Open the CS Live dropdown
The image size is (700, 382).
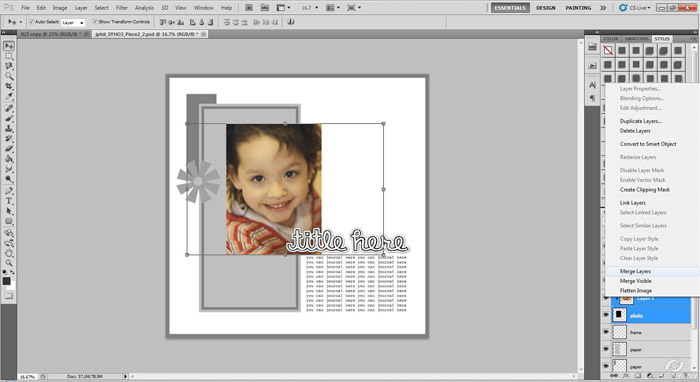[x=634, y=8]
